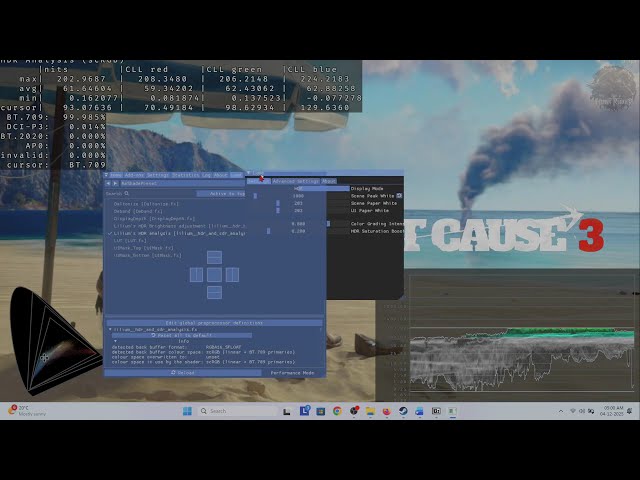640x480 pixels.
Task: Click the ReShadePreset name field
Action: [182, 184]
